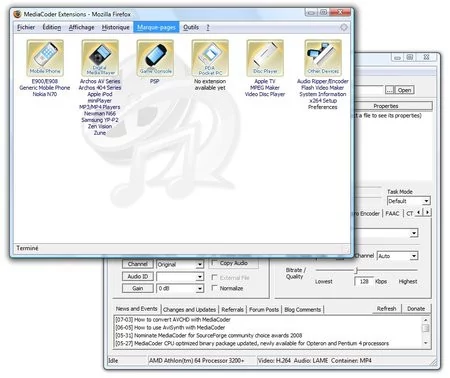This screenshot has height=378, width=450.
Task: Open the ? help menu
Action: tap(208, 27)
